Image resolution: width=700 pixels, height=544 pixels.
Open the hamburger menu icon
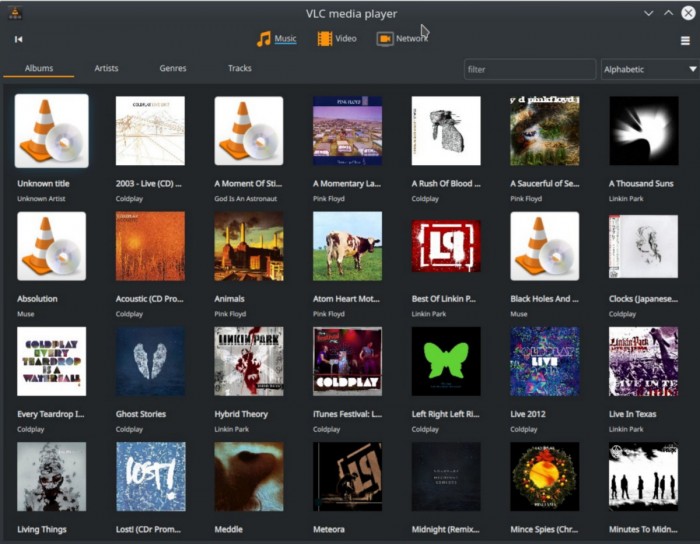point(685,41)
